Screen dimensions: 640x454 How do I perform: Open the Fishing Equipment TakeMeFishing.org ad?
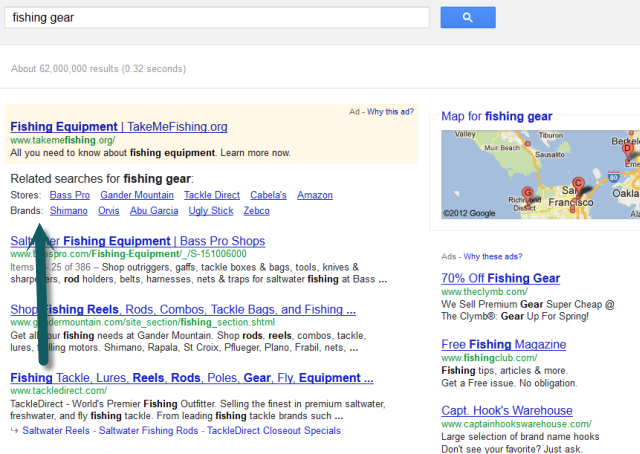point(118,127)
